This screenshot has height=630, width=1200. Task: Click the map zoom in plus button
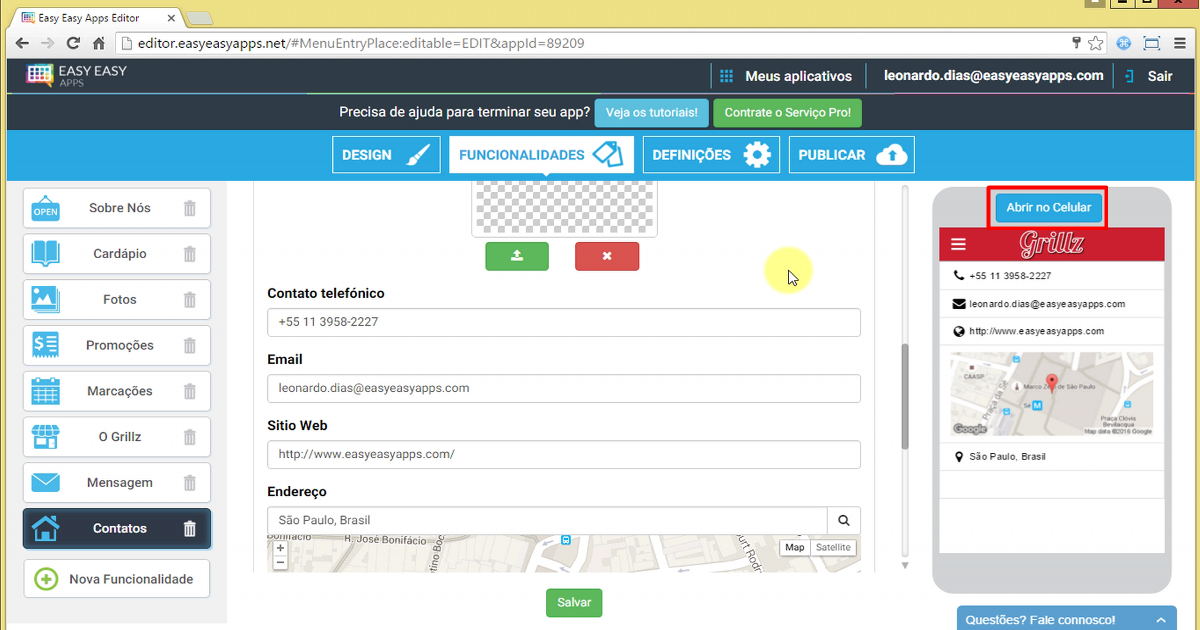pos(280,548)
